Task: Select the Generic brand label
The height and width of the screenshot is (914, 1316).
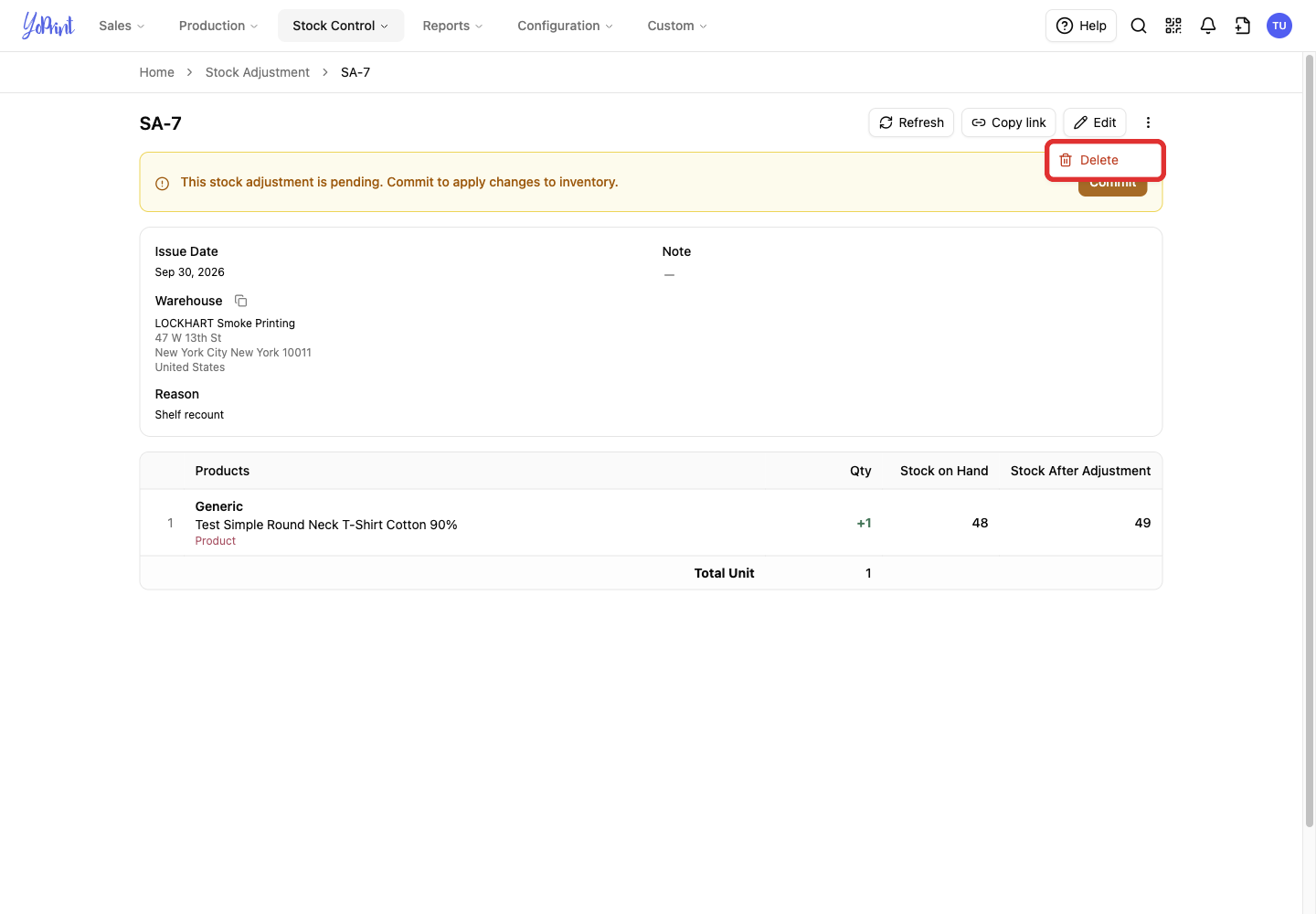Action: pyautogui.click(x=219, y=506)
